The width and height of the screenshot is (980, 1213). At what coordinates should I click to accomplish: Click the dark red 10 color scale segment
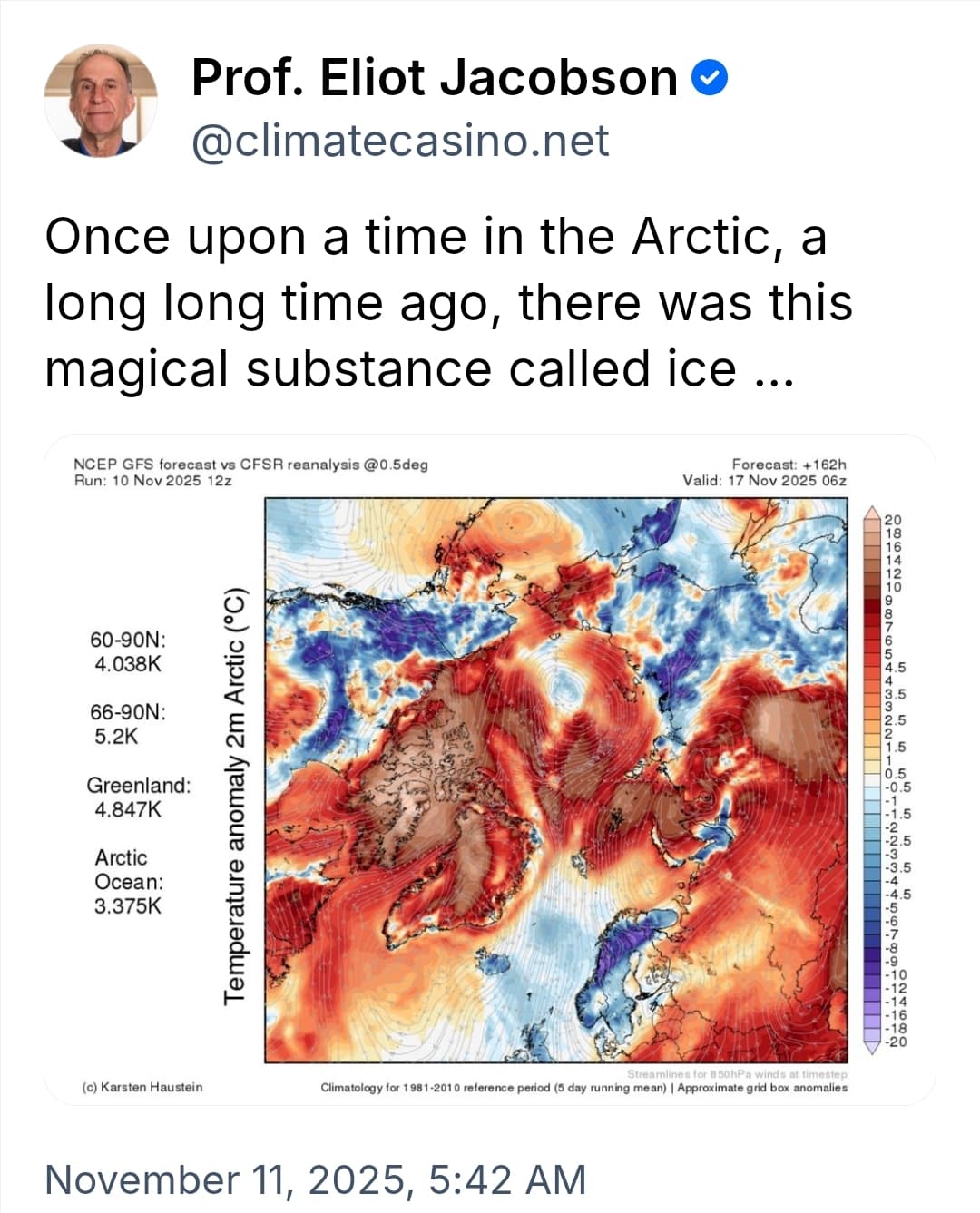point(874,587)
